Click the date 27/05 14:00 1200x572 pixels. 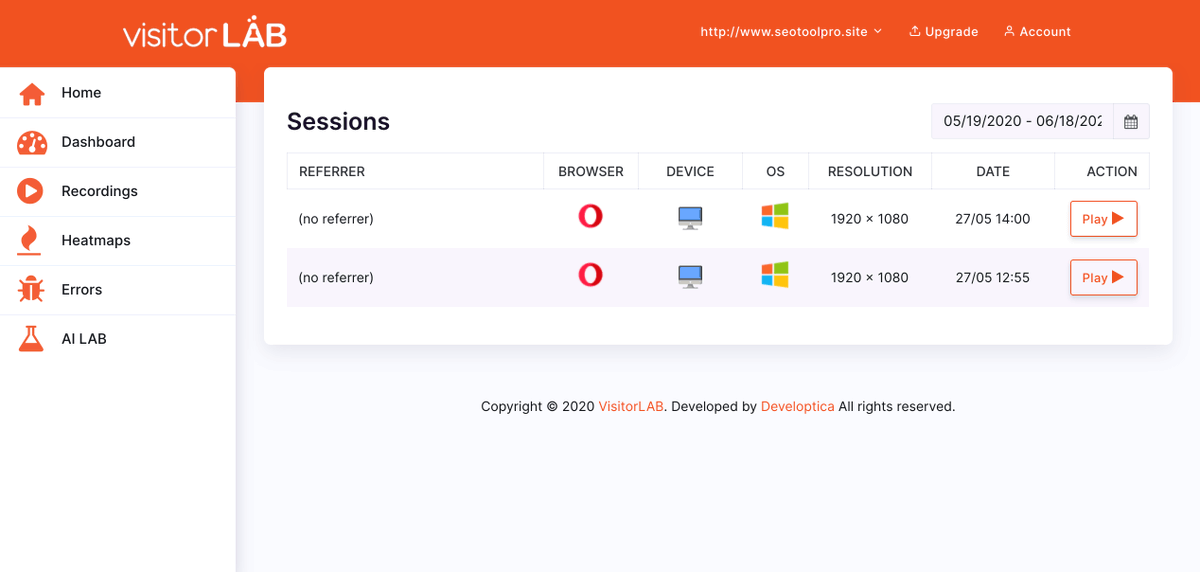point(993,219)
